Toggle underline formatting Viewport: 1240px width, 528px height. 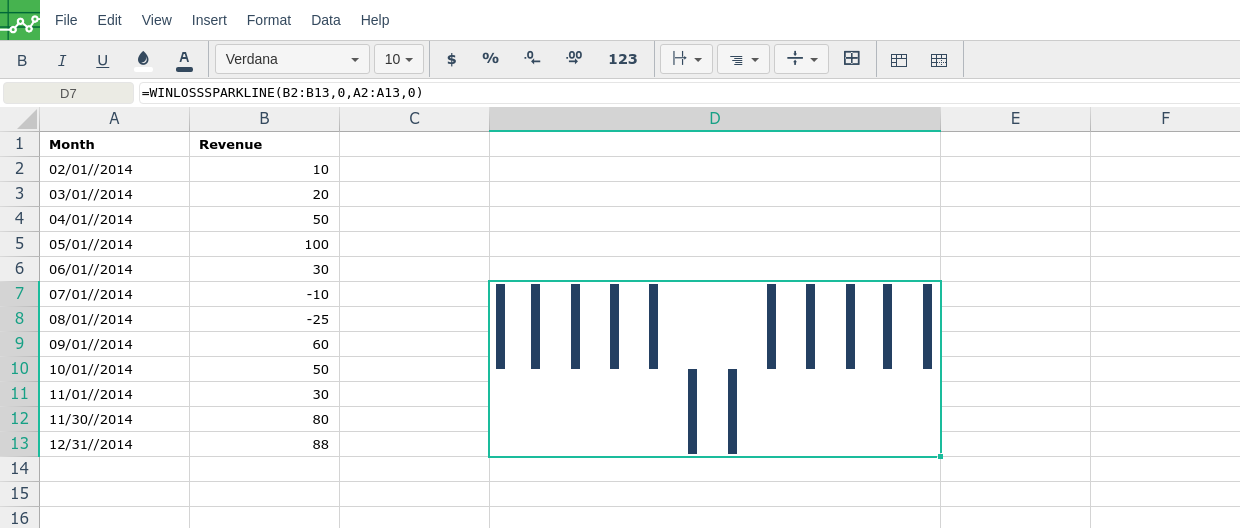click(102, 60)
